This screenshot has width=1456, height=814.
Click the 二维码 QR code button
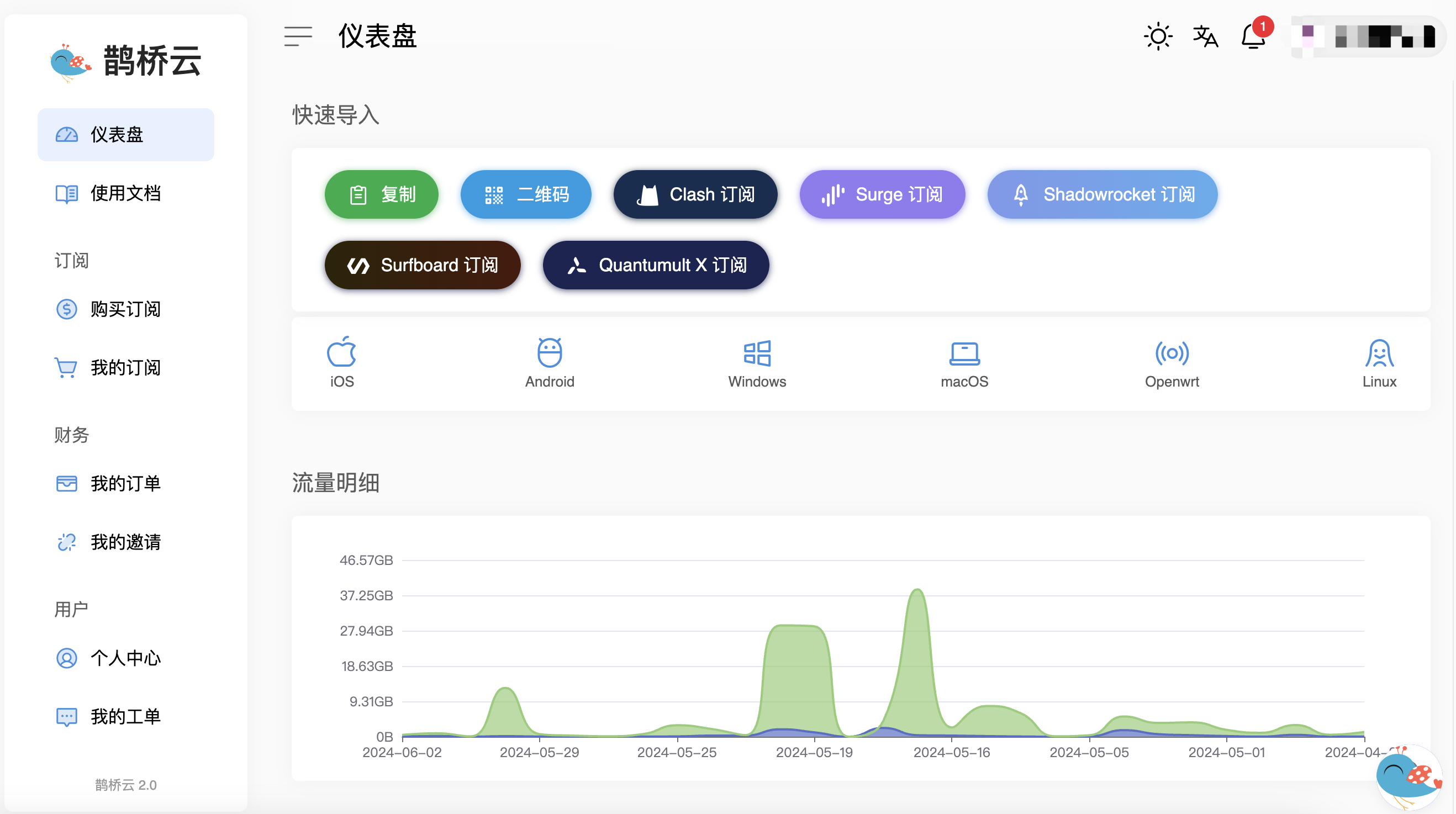[x=525, y=195]
